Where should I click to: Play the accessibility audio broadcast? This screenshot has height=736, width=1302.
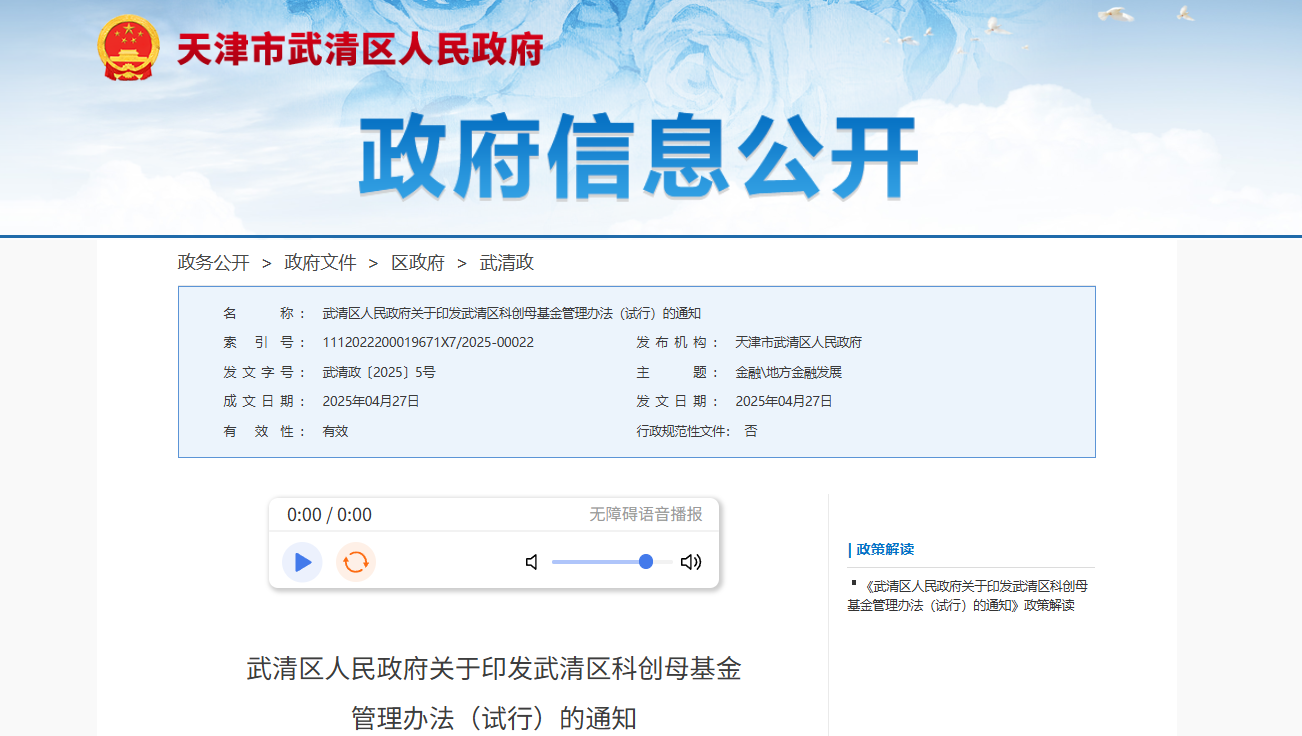(x=302, y=562)
